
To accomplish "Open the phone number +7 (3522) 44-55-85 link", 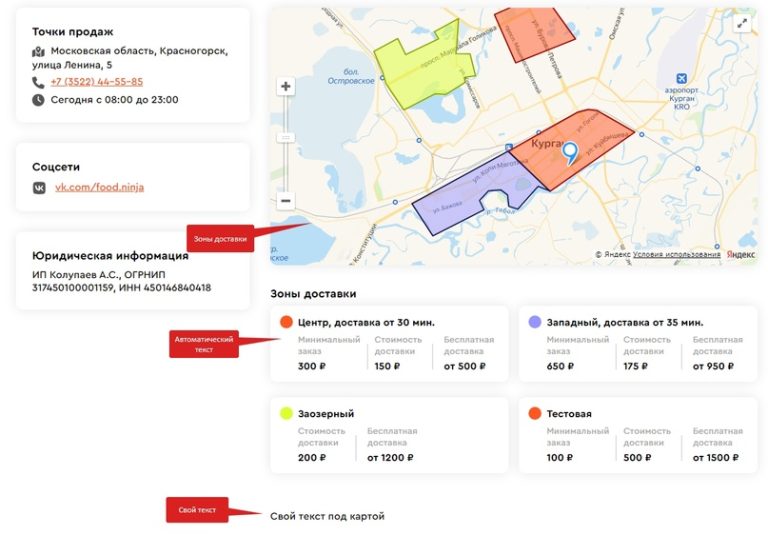I will [x=96, y=82].
